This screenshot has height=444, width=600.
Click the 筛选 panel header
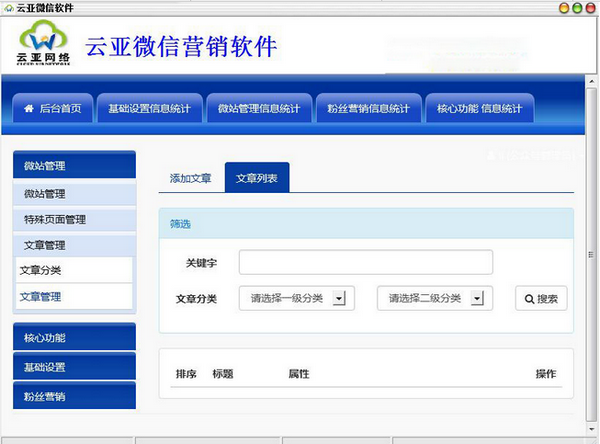click(x=366, y=224)
